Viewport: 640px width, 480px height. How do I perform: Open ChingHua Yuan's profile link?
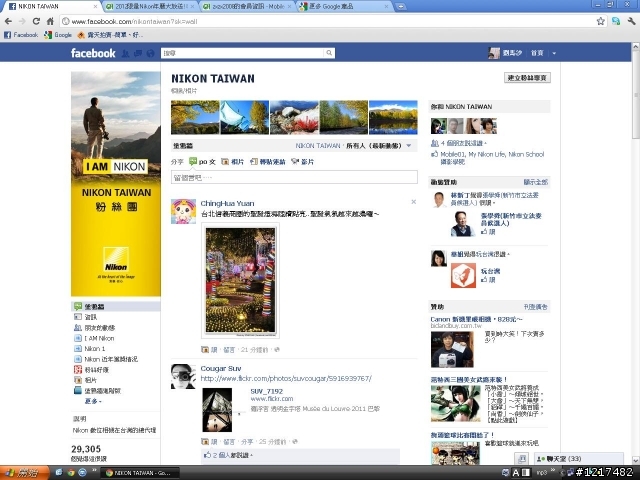[x=227, y=203]
